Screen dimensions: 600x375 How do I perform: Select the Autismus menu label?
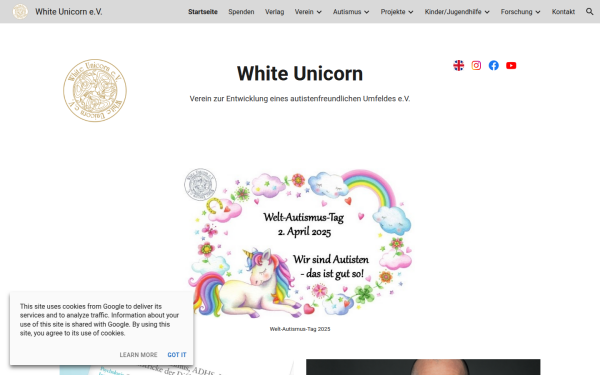point(347,12)
